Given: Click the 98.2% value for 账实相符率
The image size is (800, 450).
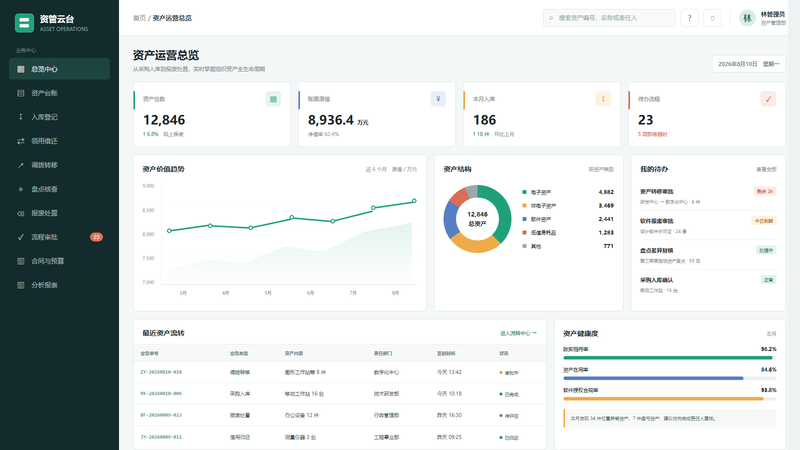Looking at the screenshot, I should coord(768,349).
